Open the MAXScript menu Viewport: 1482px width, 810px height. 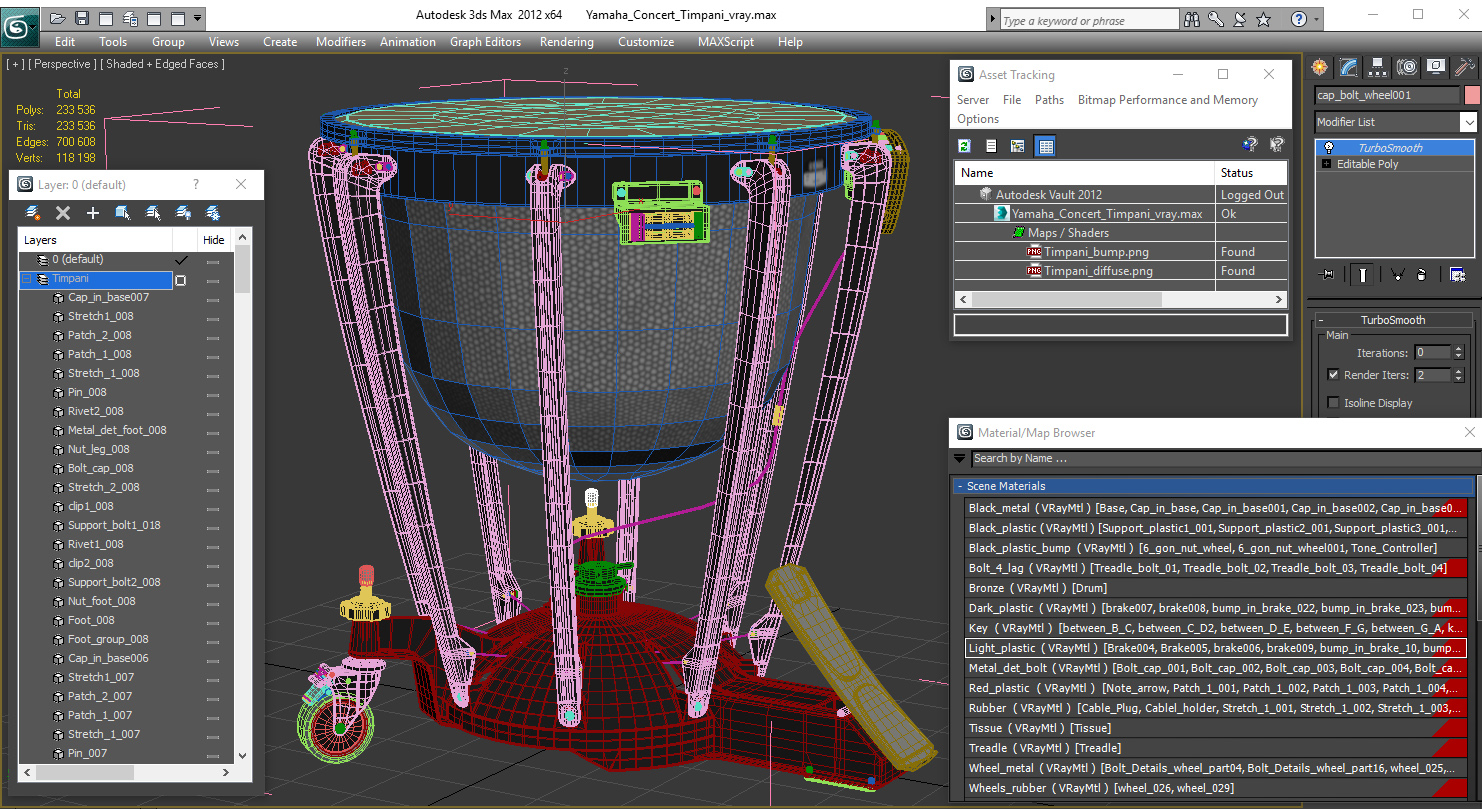pyautogui.click(x=726, y=42)
